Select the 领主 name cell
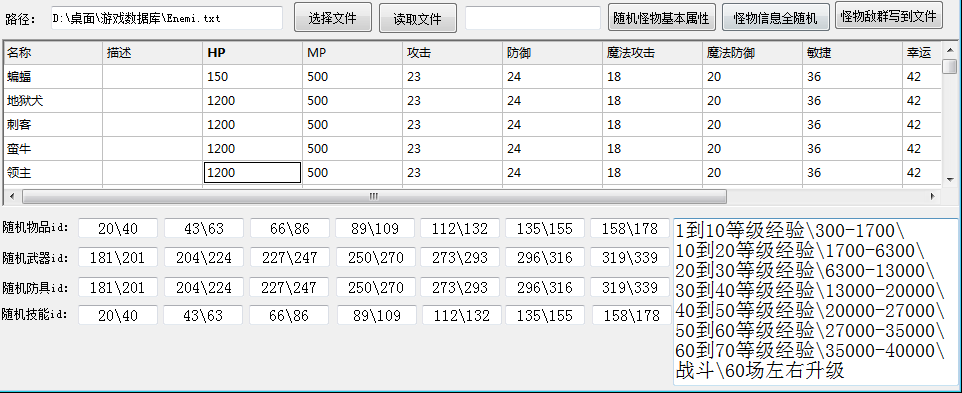Viewport: 962px width, 393px height. 53,173
